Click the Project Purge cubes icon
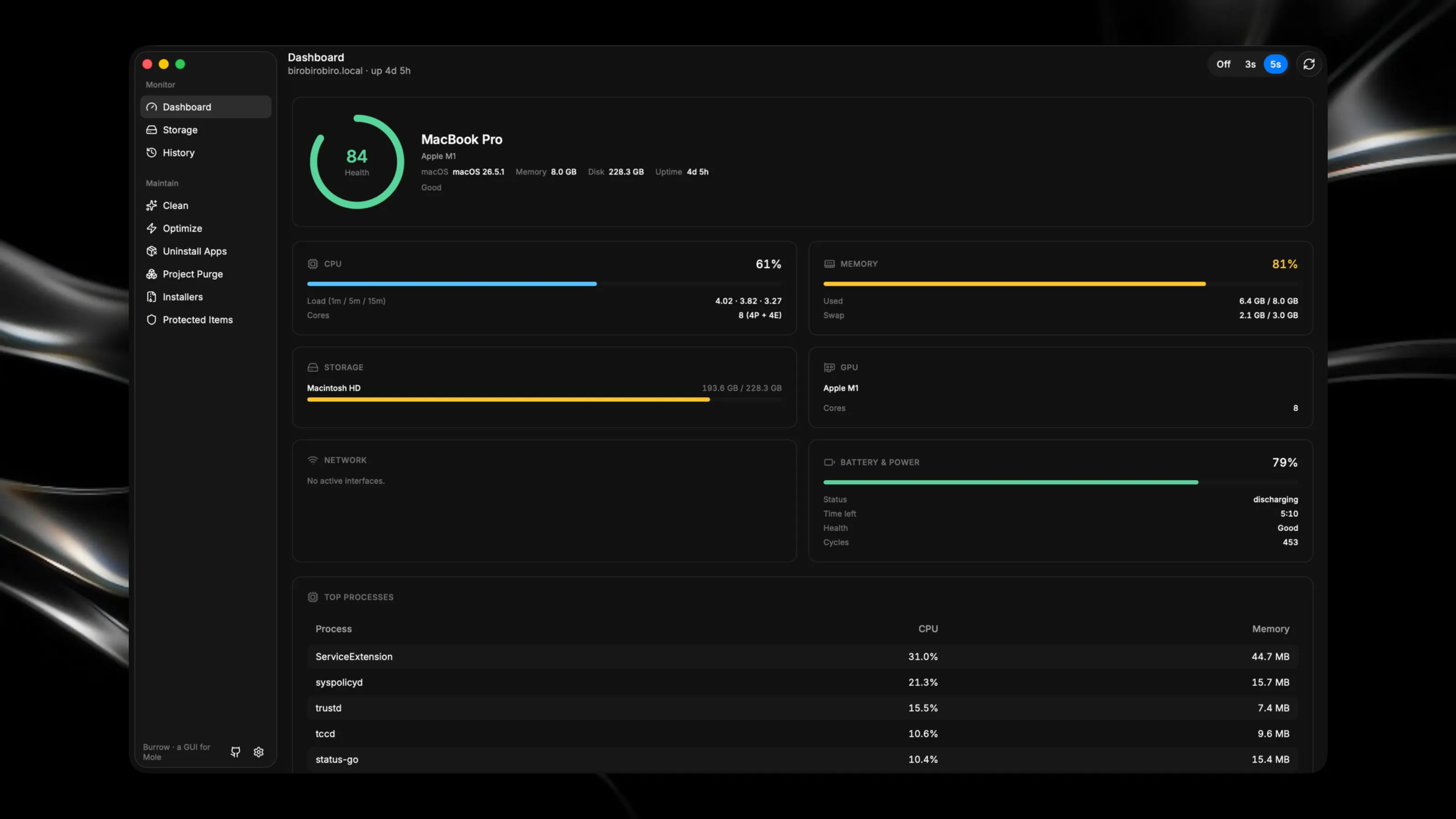 [x=152, y=274]
